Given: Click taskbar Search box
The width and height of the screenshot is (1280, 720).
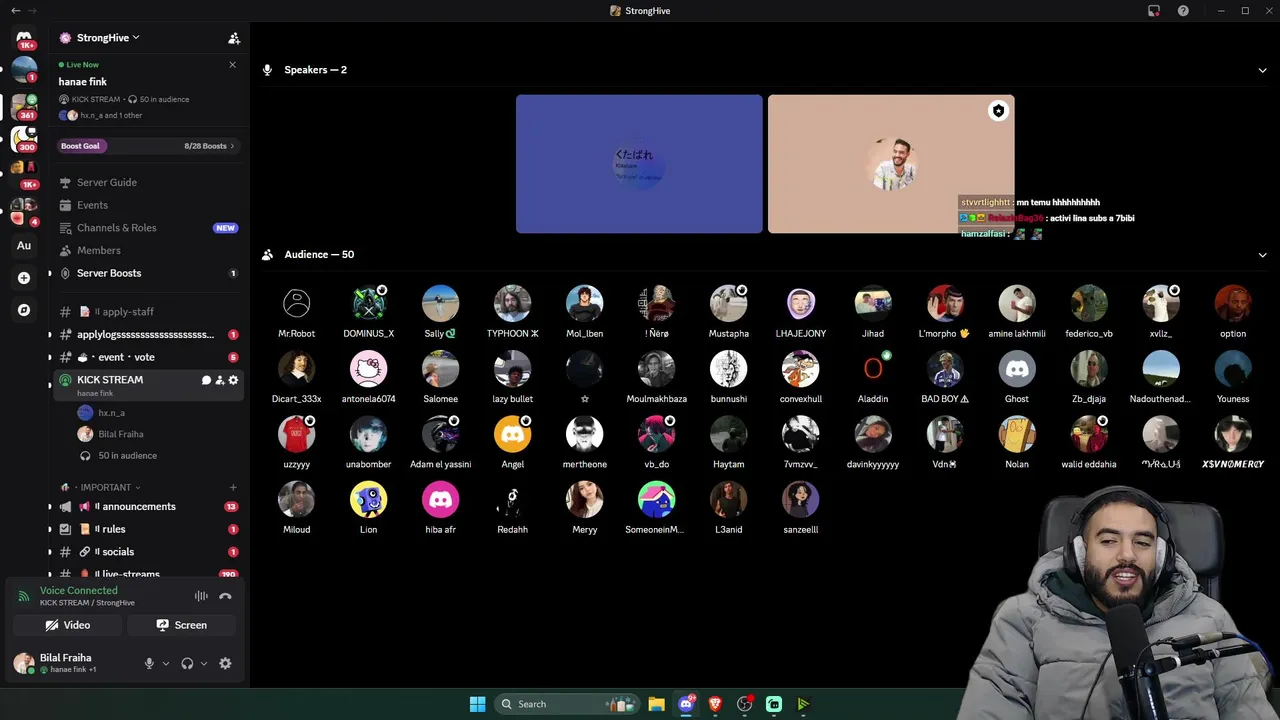Looking at the screenshot, I should point(569,704).
